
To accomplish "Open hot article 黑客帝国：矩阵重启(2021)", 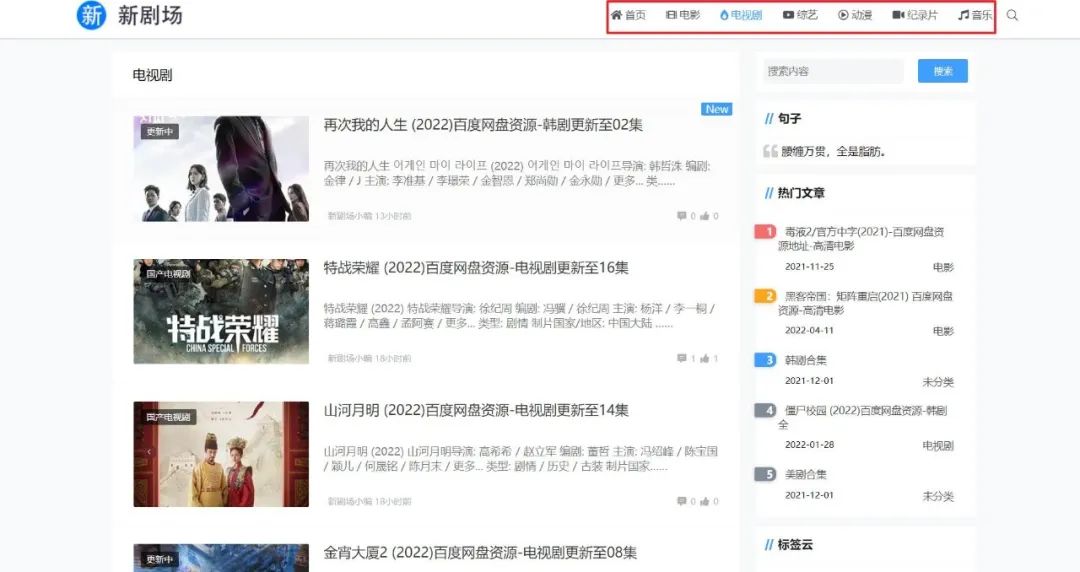I will (x=866, y=303).
